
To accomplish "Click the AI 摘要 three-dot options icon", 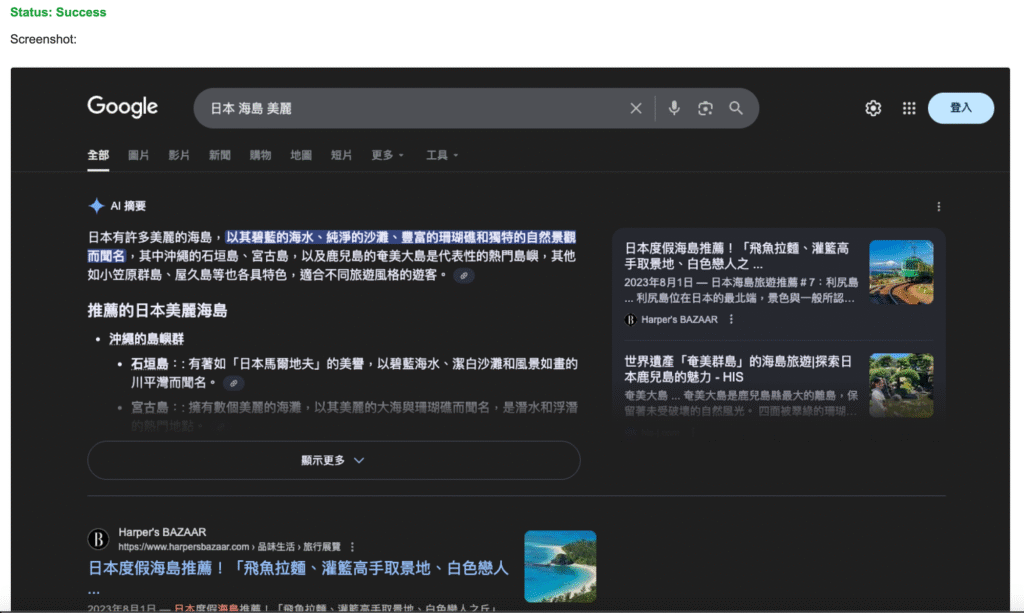I will pyautogui.click(x=938, y=207).
